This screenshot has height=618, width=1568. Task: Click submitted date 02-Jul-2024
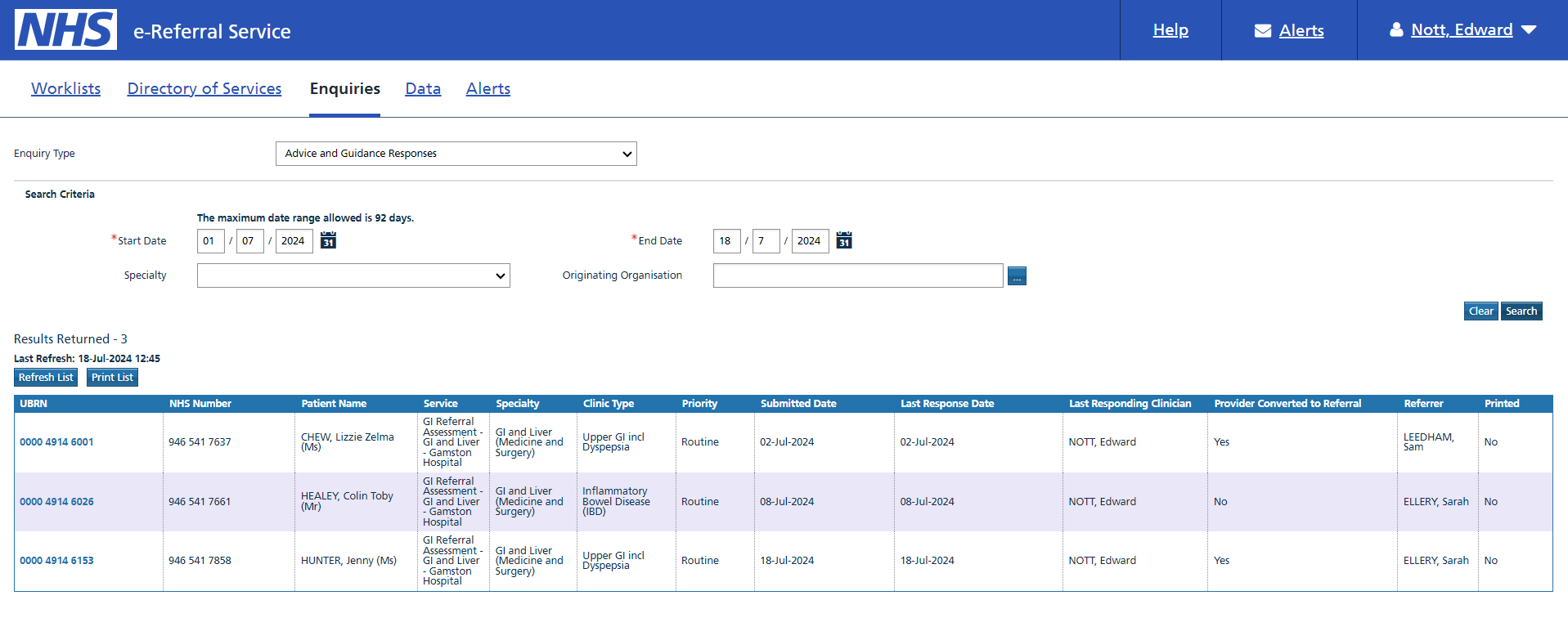point(787,442)
